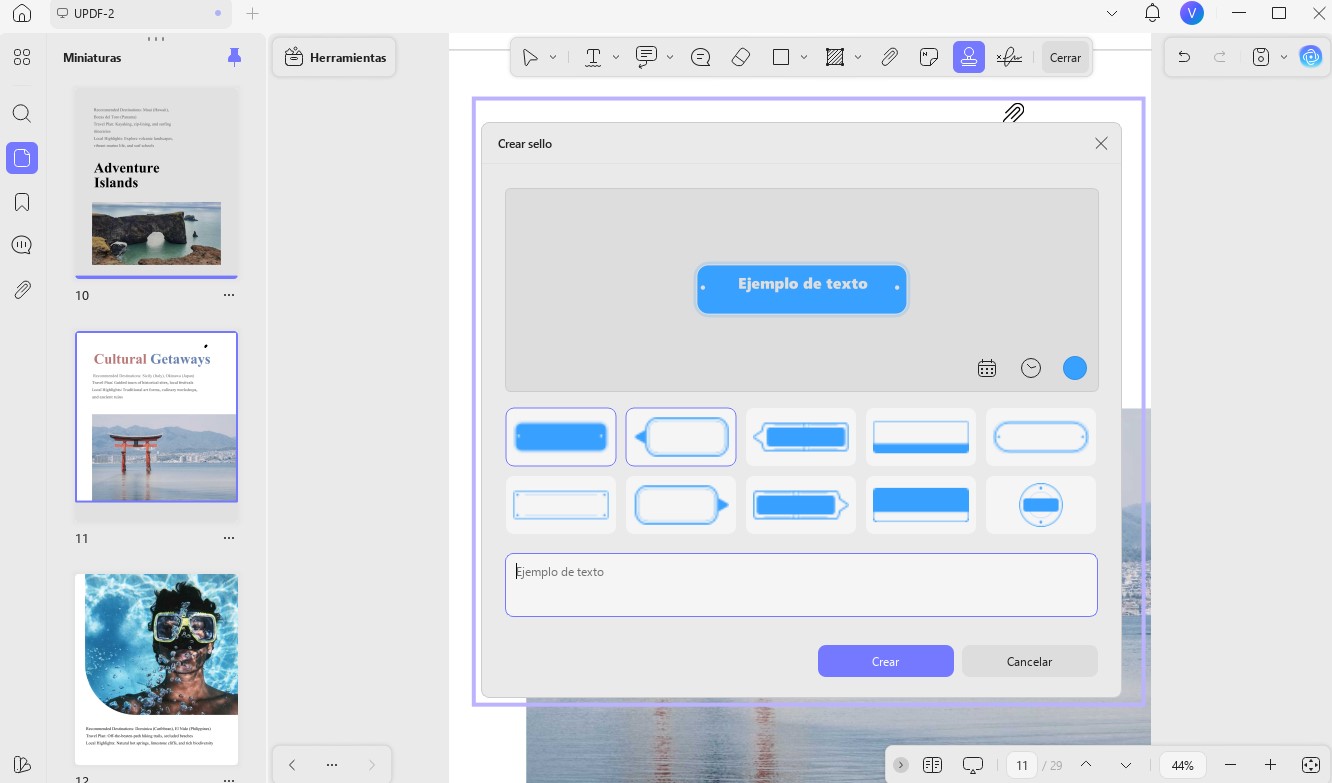This screenshot has width=1332, height=783.
Task: Click the Crear button
Action: [x=885, y=661]
